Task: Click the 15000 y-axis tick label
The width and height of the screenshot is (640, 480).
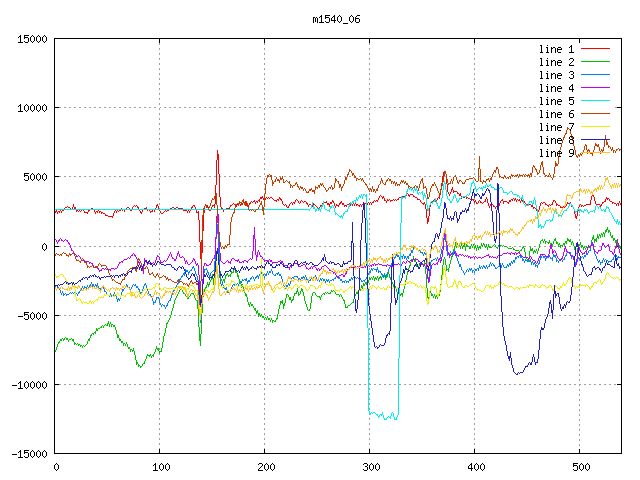Action: point(31,39)
